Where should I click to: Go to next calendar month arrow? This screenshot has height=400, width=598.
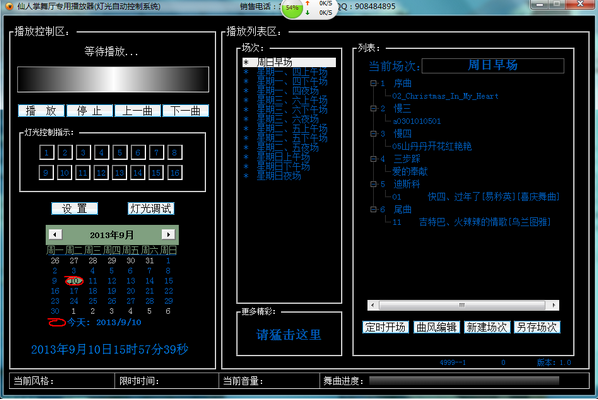168,234
